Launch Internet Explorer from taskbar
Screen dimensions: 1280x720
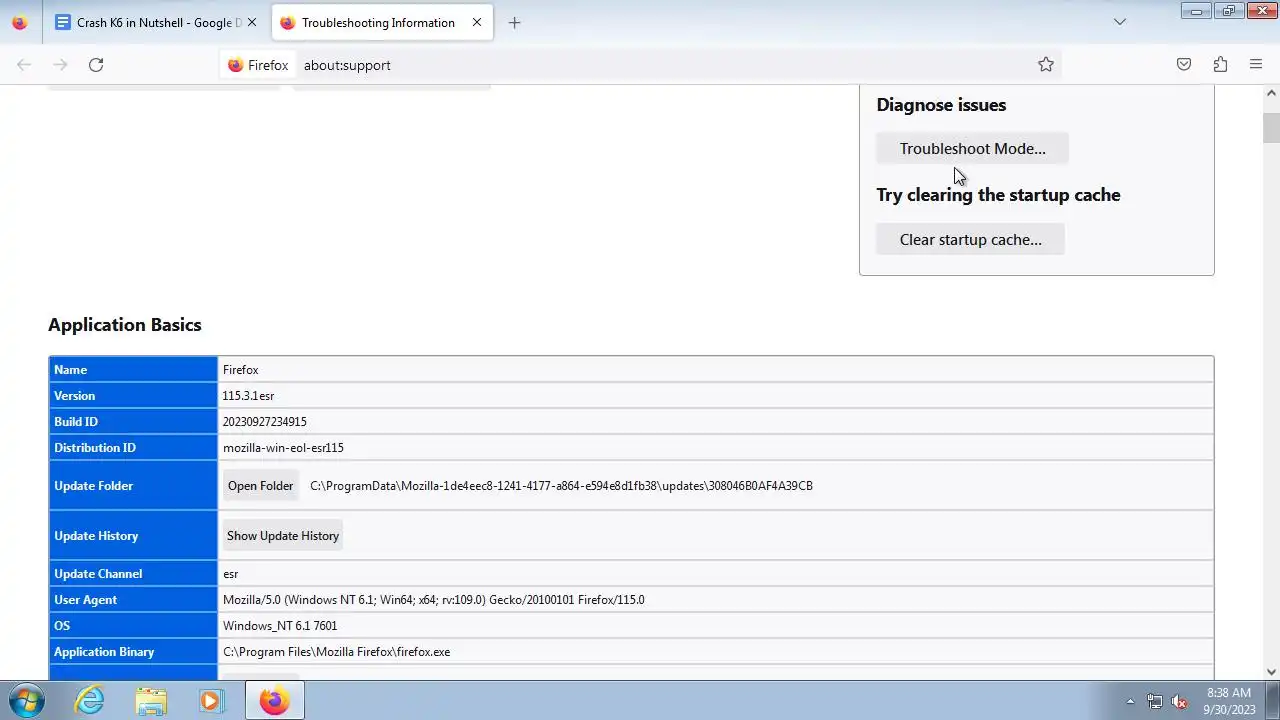pos(90,700)
